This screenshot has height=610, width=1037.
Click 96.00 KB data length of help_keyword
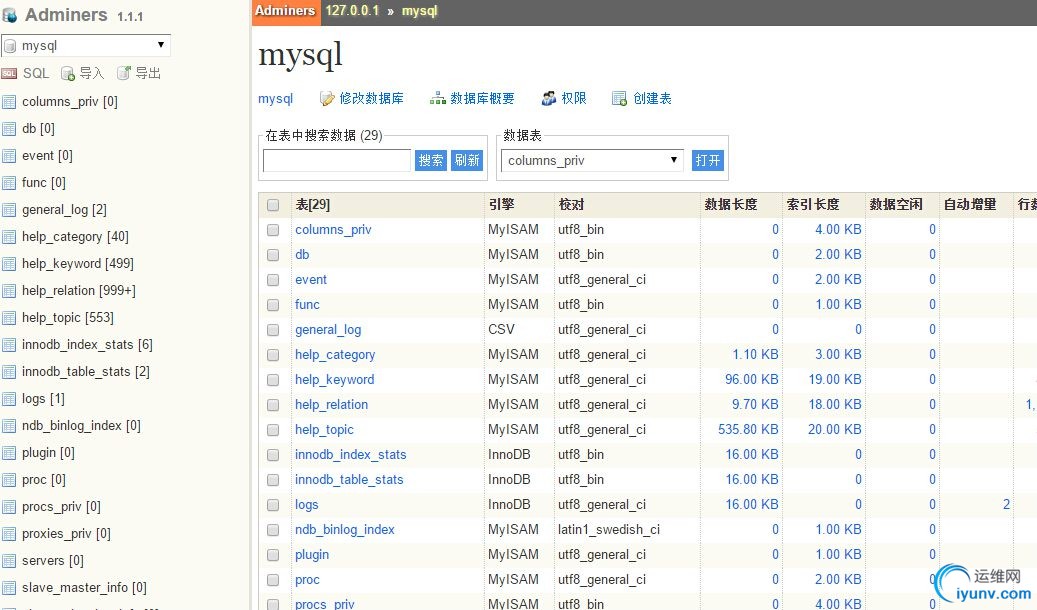(751, 380)
